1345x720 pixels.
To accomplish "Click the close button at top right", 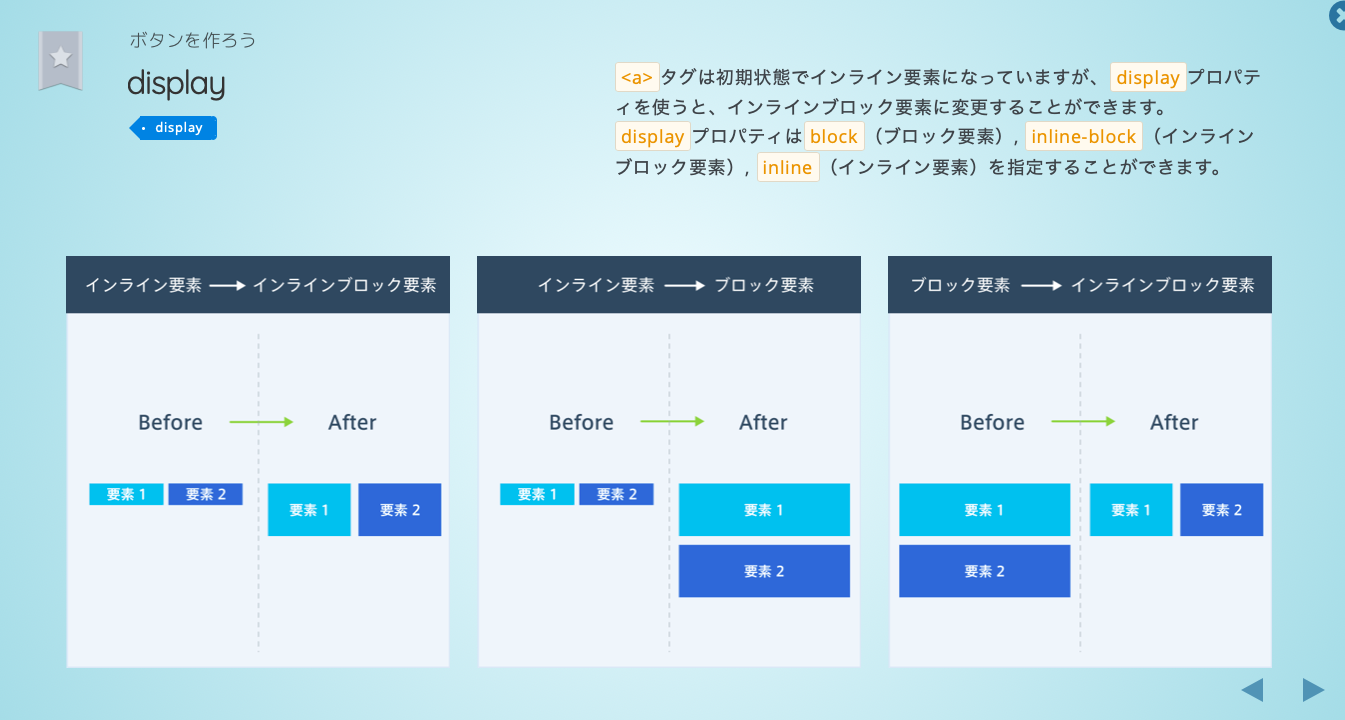I will click(x=1338, y=16).
